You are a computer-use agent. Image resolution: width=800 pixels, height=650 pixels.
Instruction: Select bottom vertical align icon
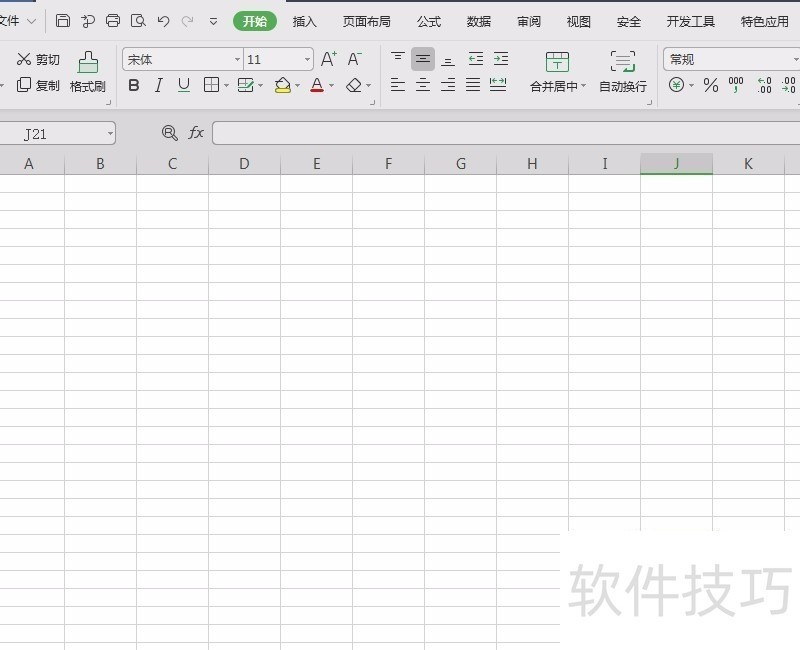click(448, 60)
